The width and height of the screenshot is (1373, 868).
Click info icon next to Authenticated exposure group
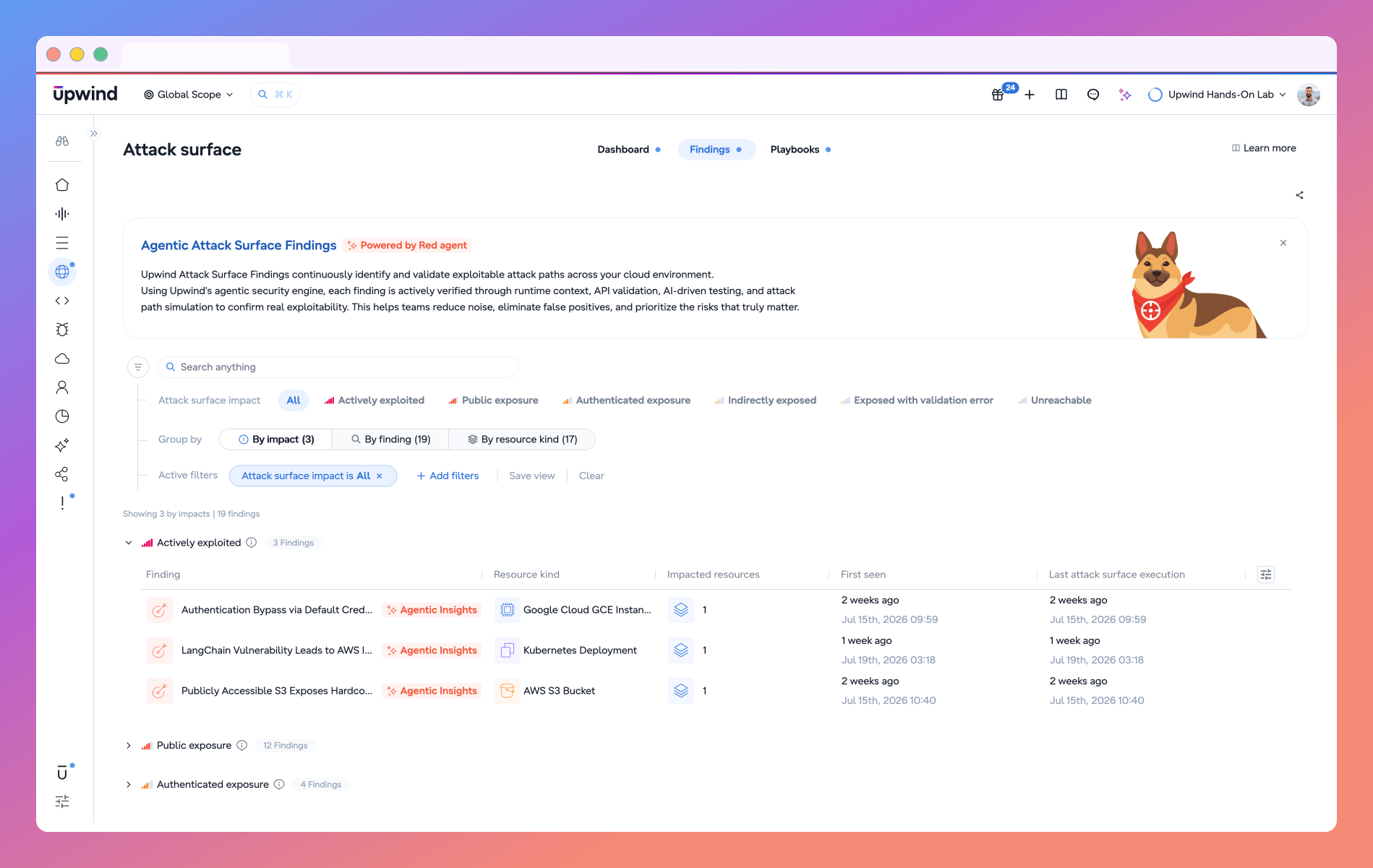coord(279,784)
